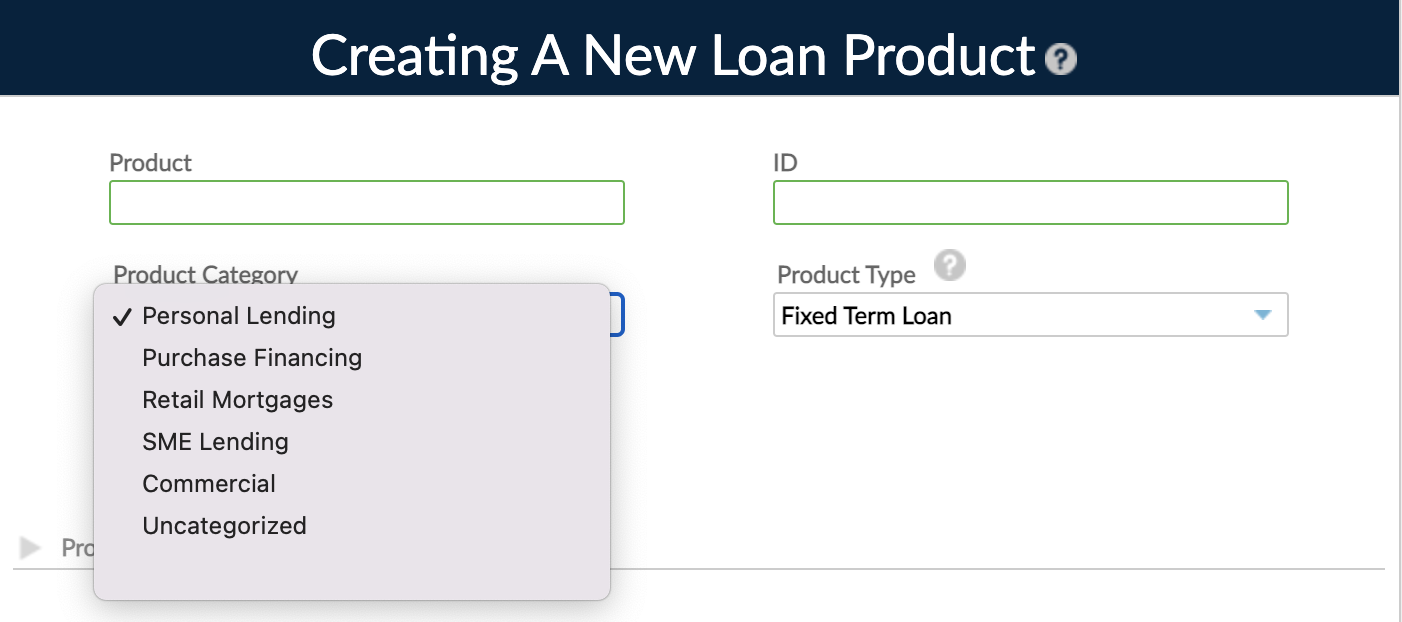This screenshot has height=622, width=1402.
Task: Pick SME Lending as the category
Action: tap(215, 442)
